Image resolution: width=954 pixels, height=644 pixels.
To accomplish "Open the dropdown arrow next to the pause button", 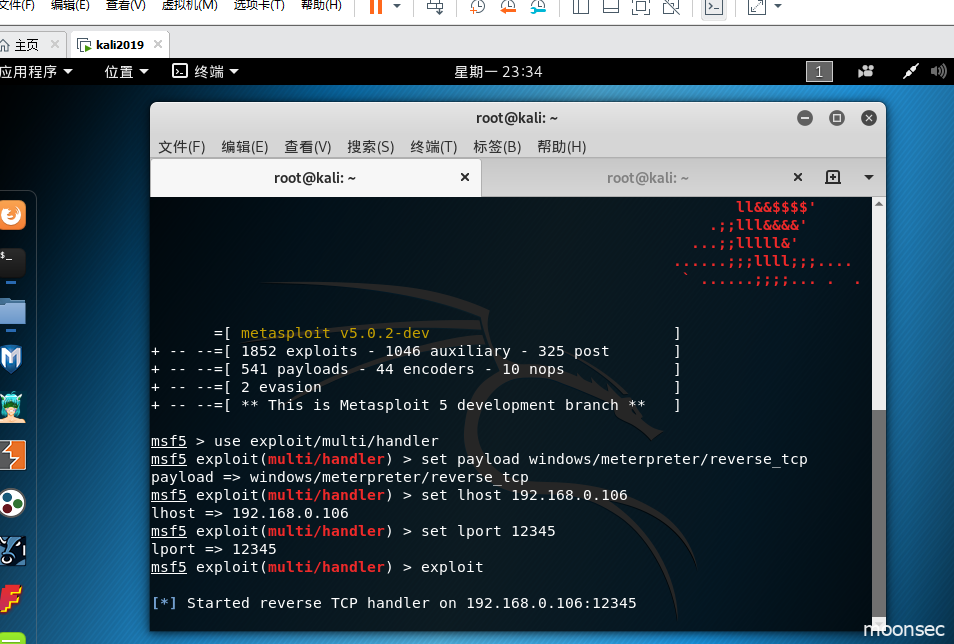I will click(397, 6).
